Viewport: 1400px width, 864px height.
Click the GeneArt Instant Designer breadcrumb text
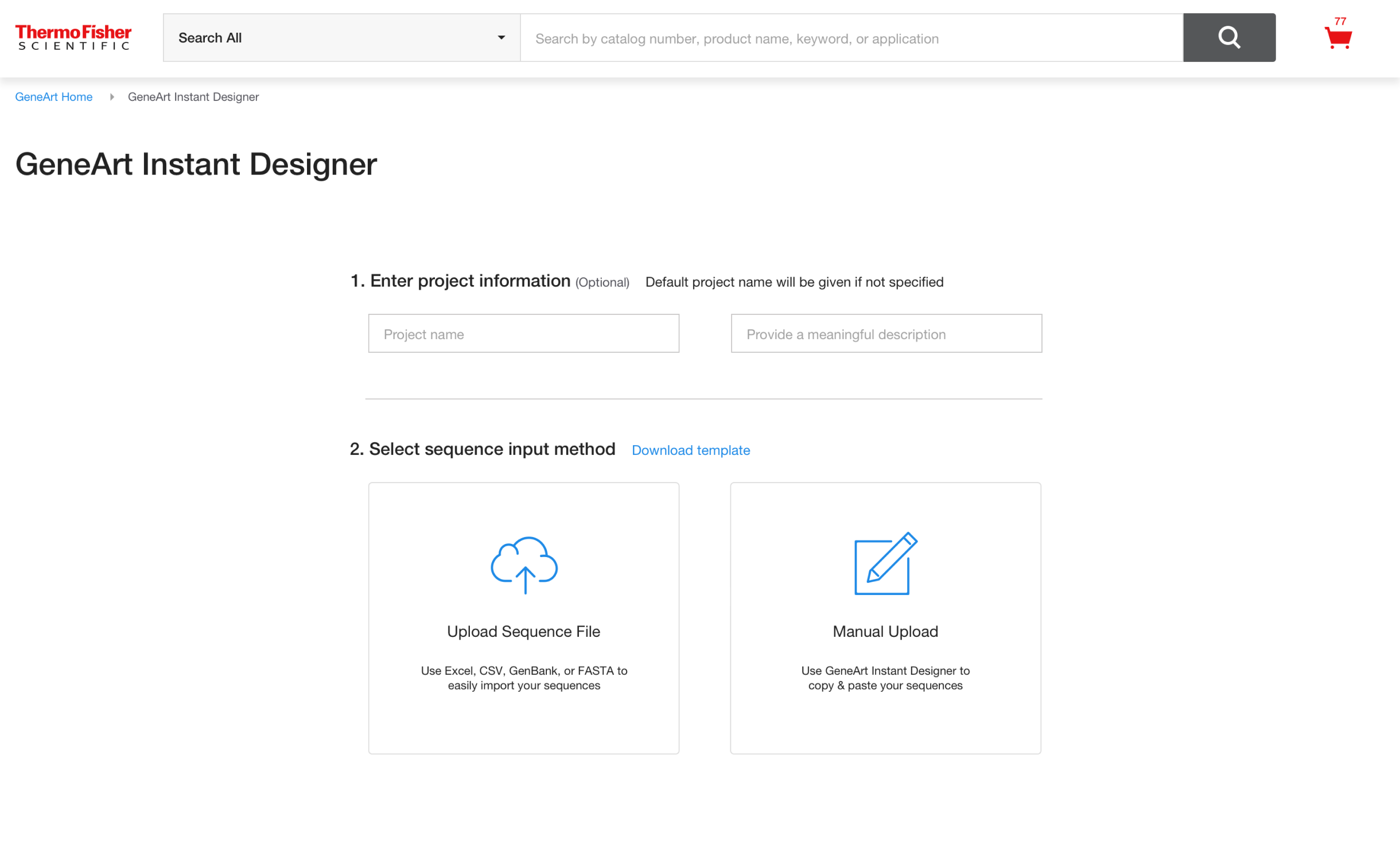pos(193,97)
